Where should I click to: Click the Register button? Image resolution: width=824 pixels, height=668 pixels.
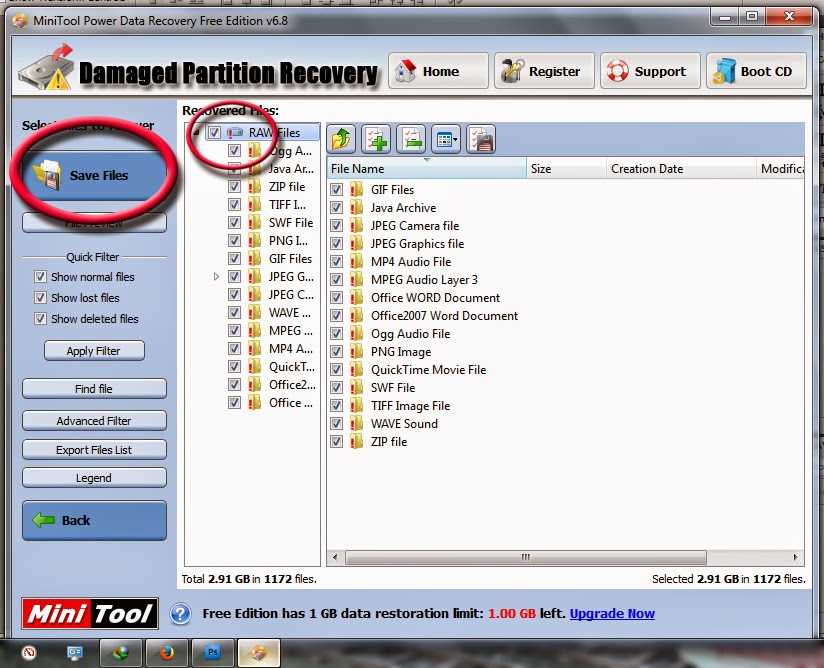click(x=544, y=71)
